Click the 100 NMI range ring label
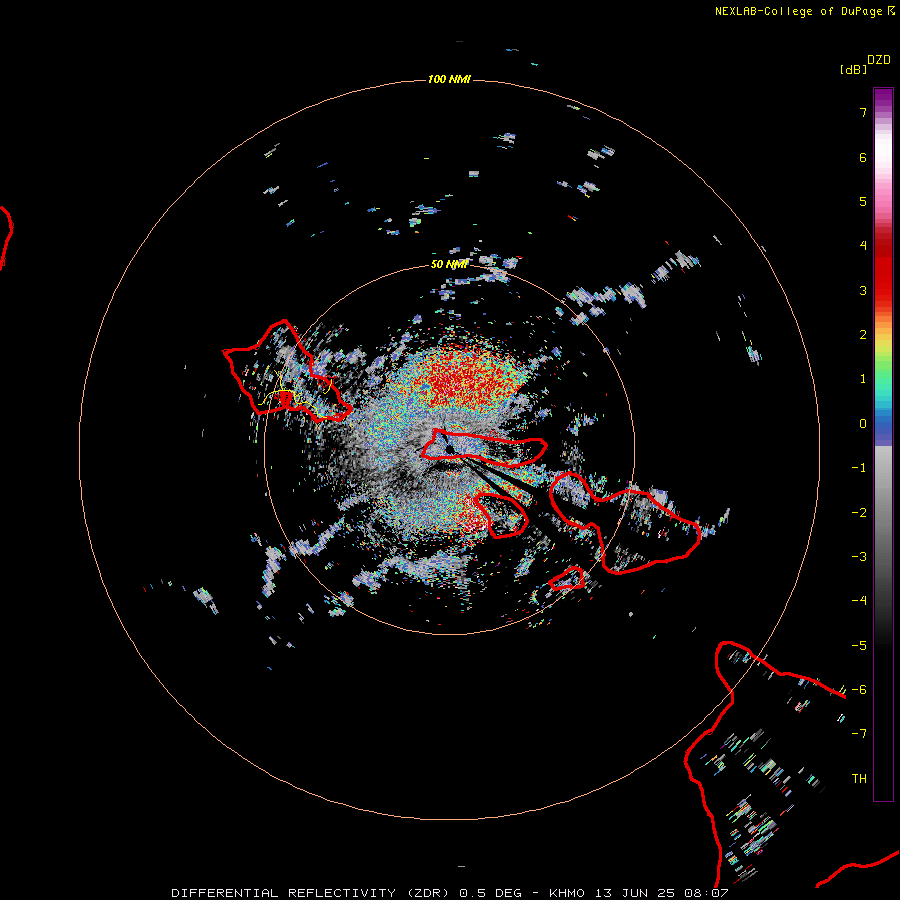The image size is (900, 900). point(449,79)
